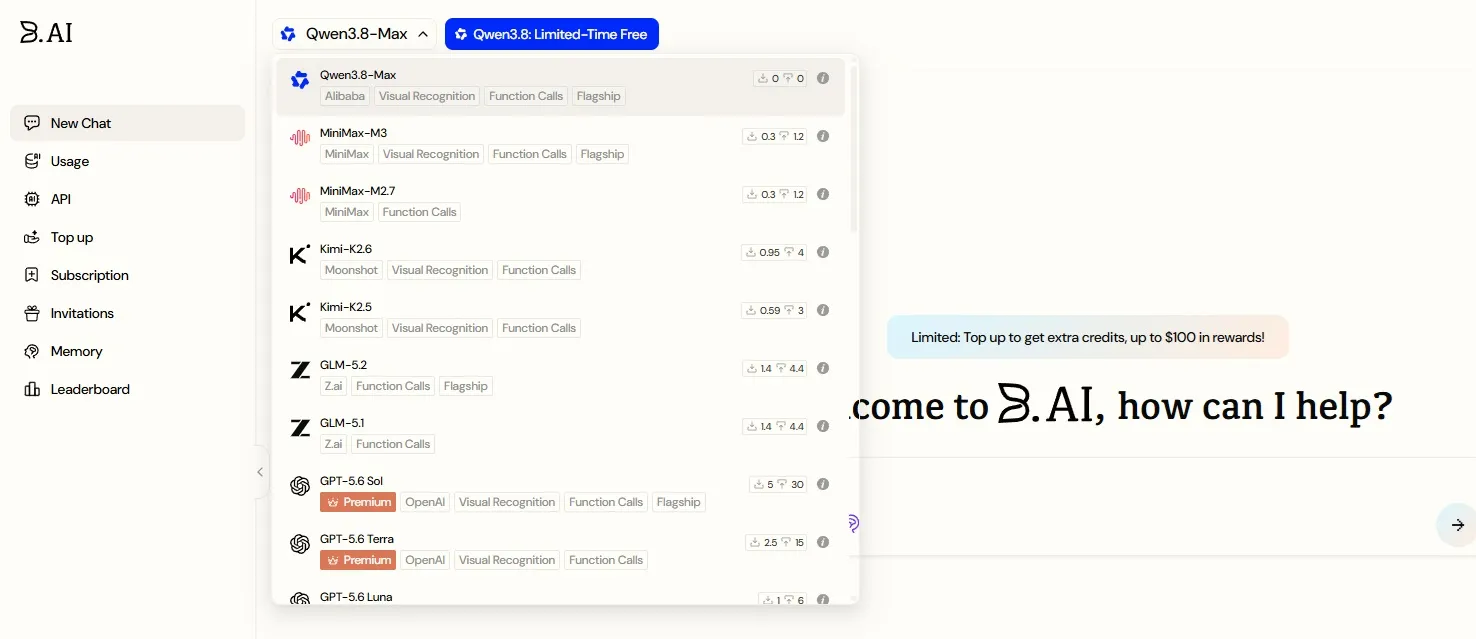Select Qwen3.8-Max model from list
The height and width of the screenshot is (639, 1476).
pos(560,86)
